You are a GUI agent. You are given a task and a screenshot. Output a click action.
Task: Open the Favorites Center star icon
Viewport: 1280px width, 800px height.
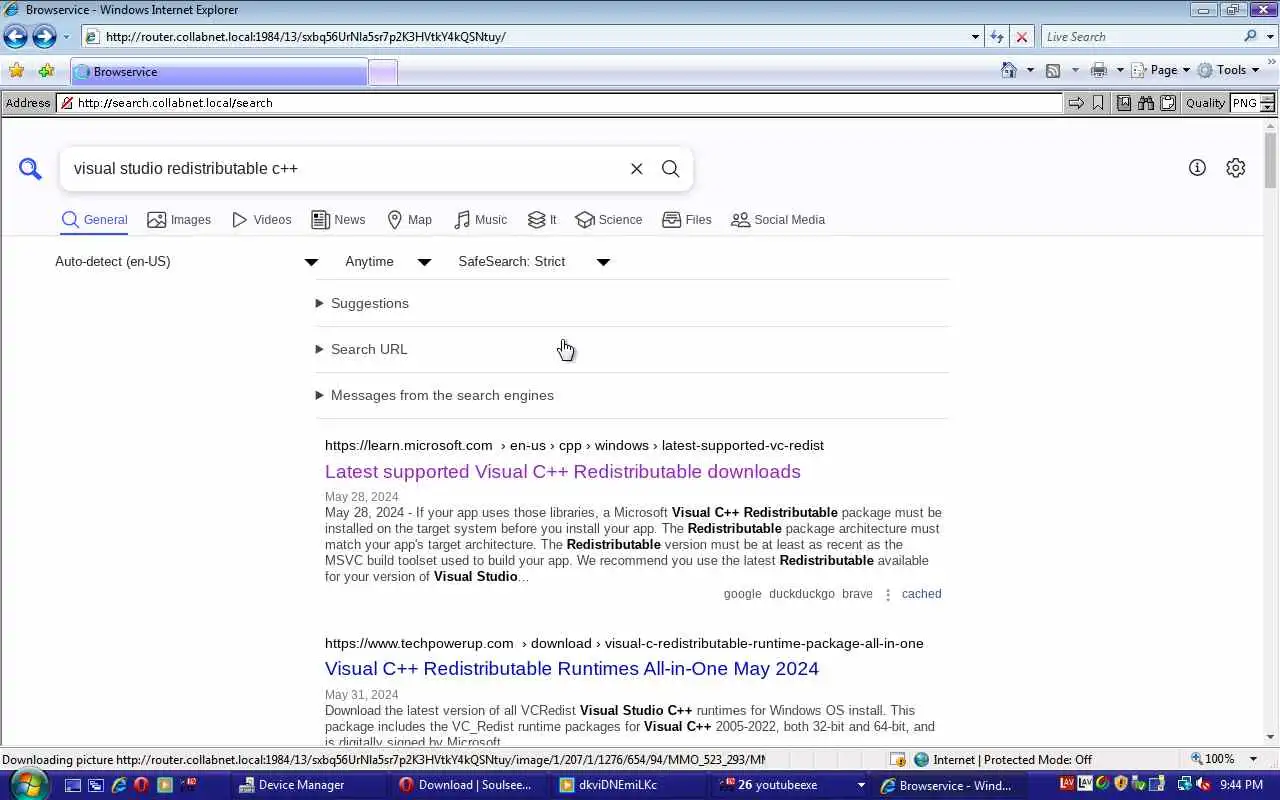pos(16,71)
